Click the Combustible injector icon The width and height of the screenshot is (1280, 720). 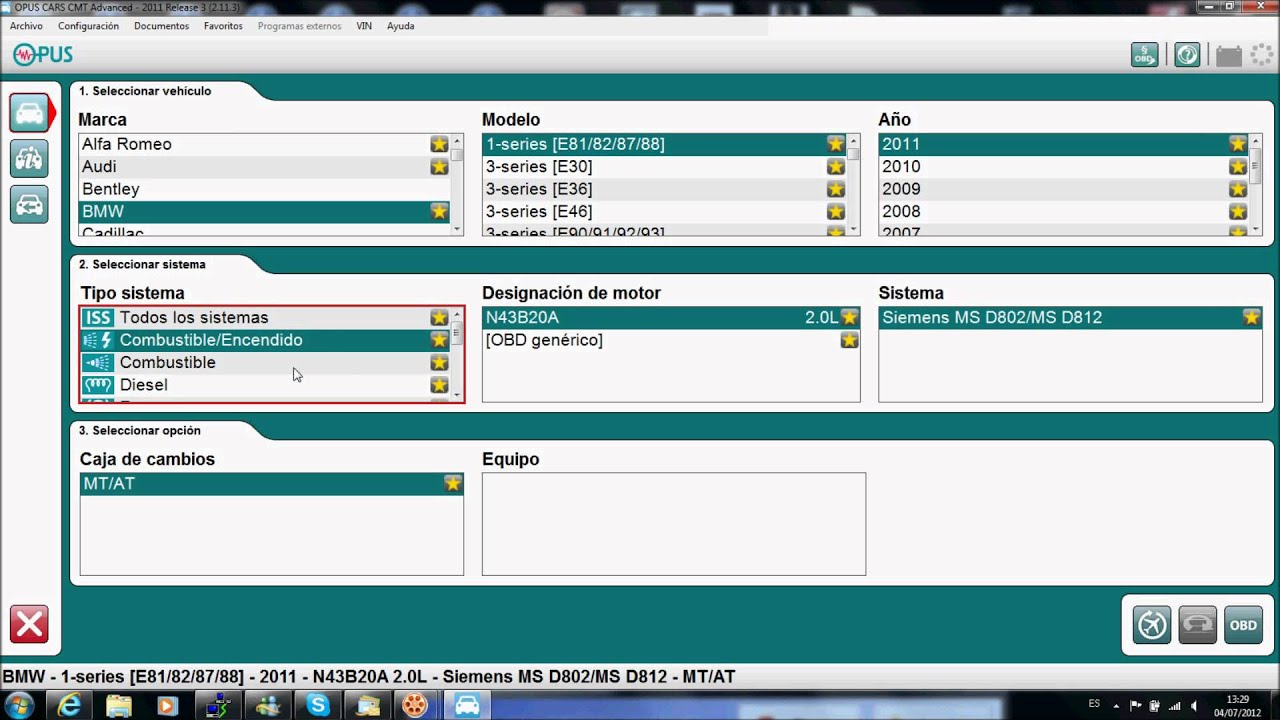[98, 362]
